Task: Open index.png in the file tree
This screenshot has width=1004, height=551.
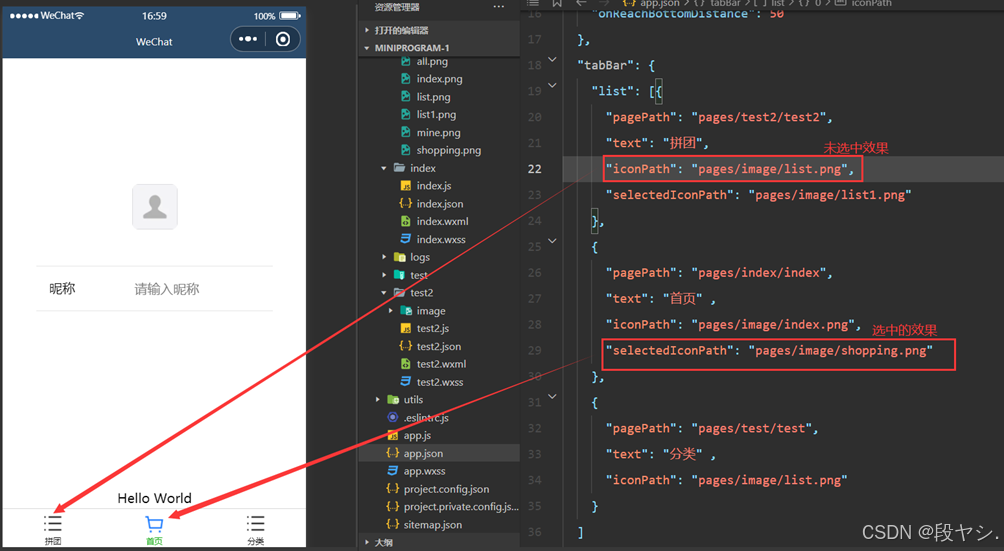Action: [439, 79]
